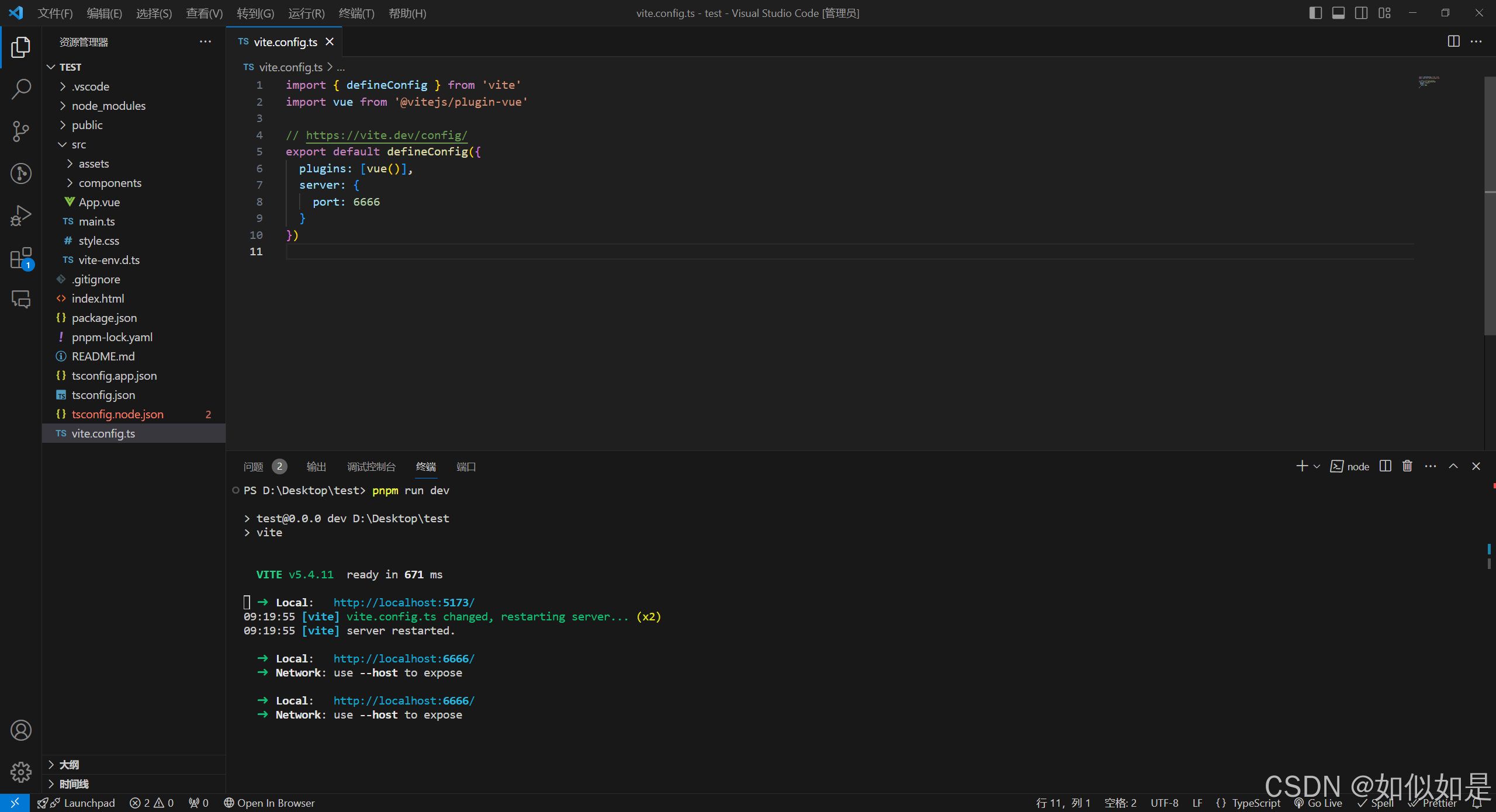Toggle the primary side bar layout button

[1315, 13]
